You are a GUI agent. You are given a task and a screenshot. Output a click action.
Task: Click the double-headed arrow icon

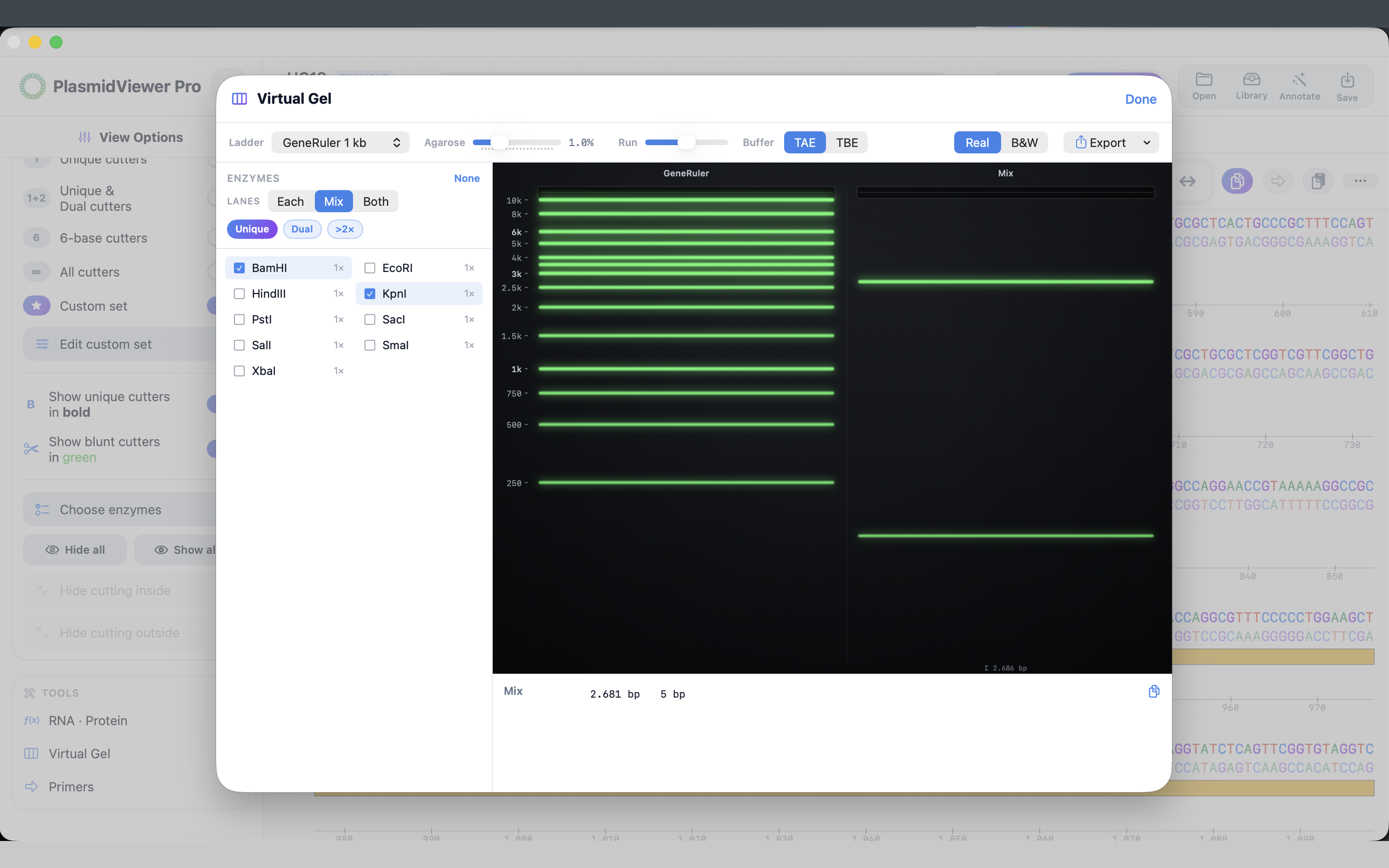1187,181
